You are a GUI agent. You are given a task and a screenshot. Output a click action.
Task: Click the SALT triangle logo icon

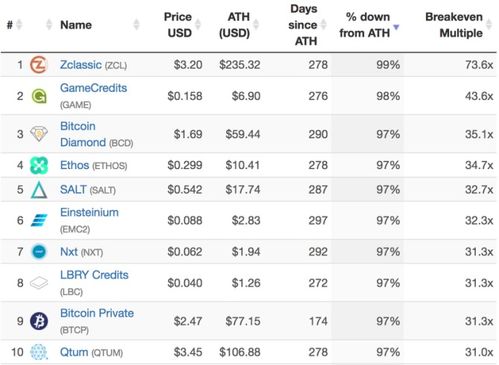39,190
